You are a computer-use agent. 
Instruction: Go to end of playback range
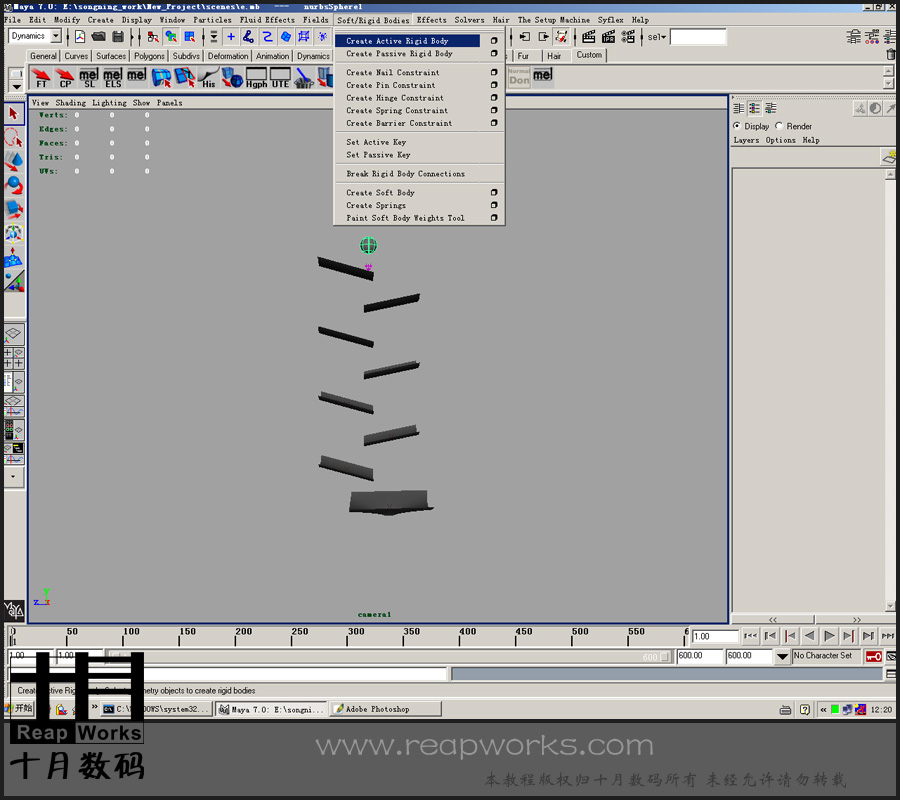pos(888,636)
